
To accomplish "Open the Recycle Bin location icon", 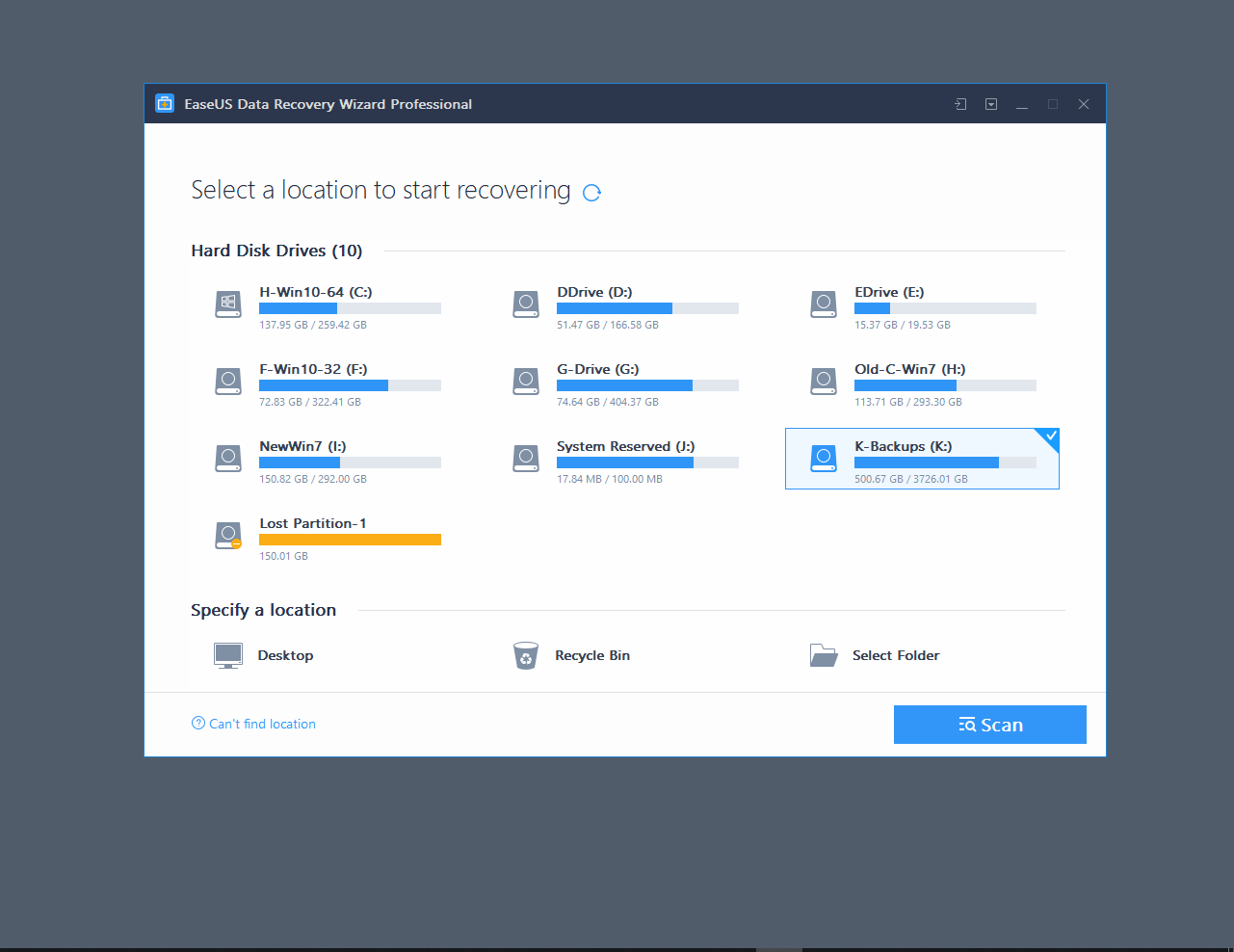I will [526, 655].
